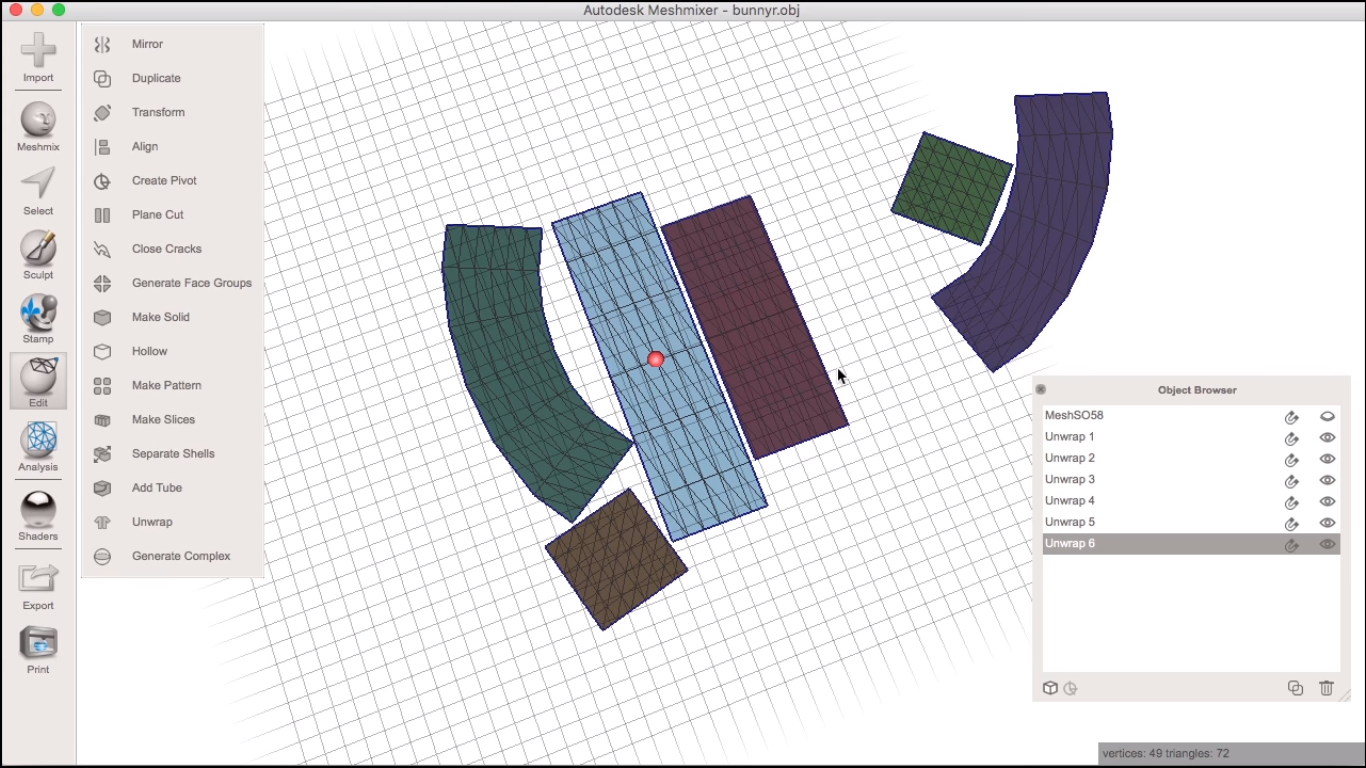Select Unwrap 5 in Object Browser

[x=1191, y=522]
